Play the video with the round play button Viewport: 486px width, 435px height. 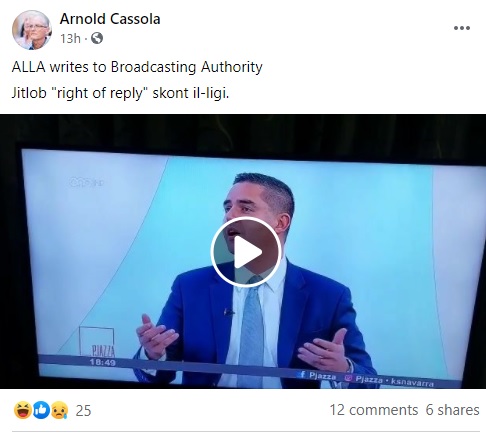pos(246,252)
